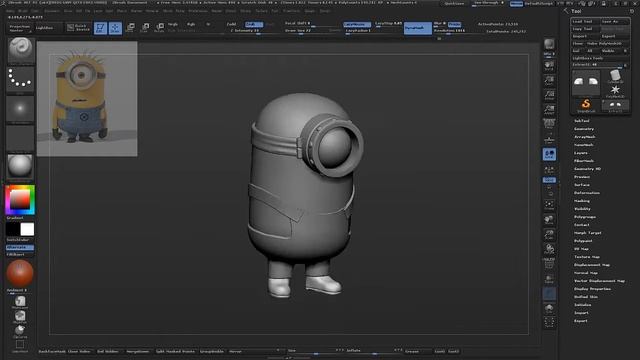The width and height of the screenshot is (640, 360).
Task: Click the Save As button in Tool palette
Action: 614,21
